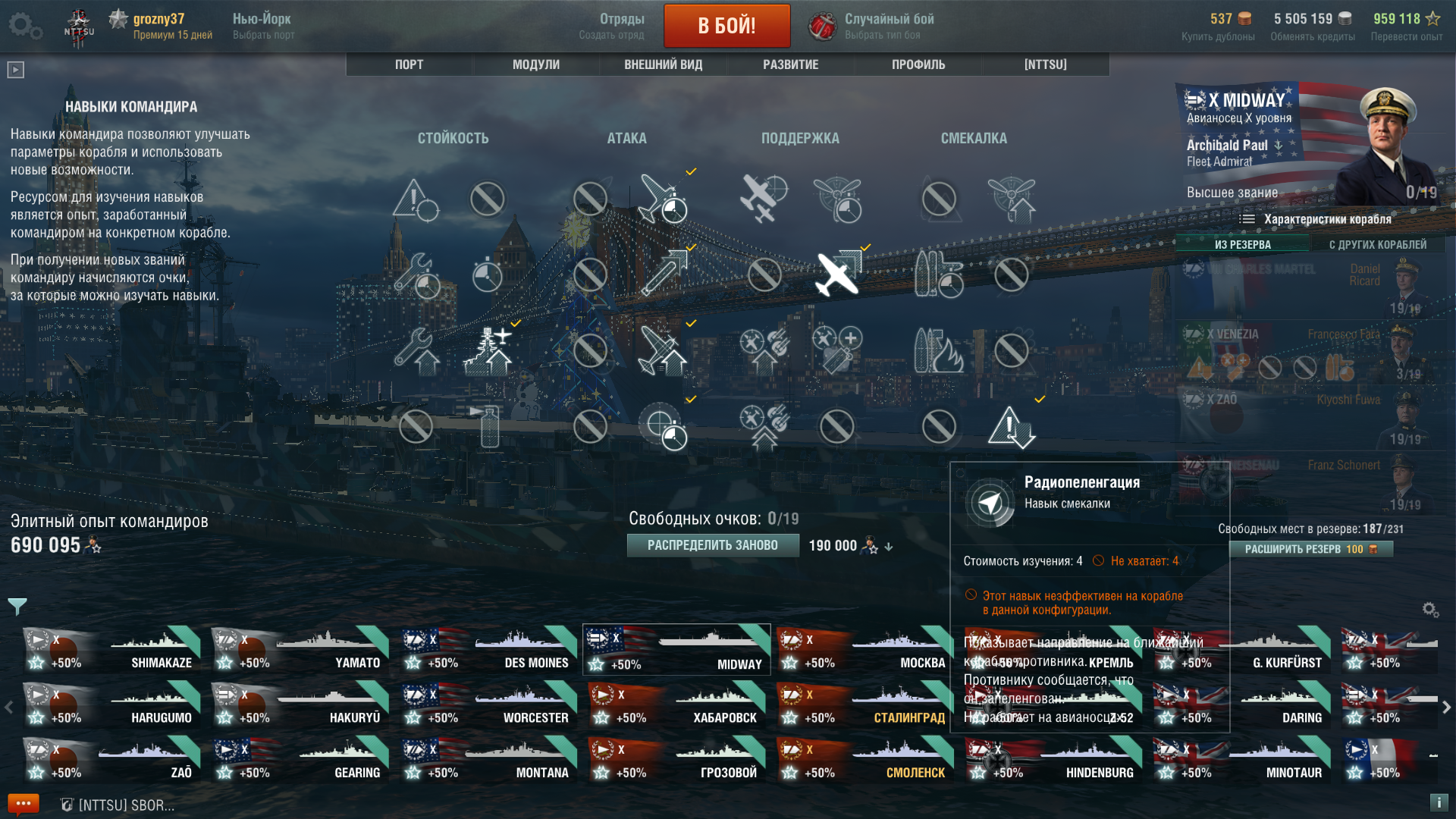This screenshot has width=1456, height=819.
Task: Click the Распределить заново button
Action: [x=713, y=545]
